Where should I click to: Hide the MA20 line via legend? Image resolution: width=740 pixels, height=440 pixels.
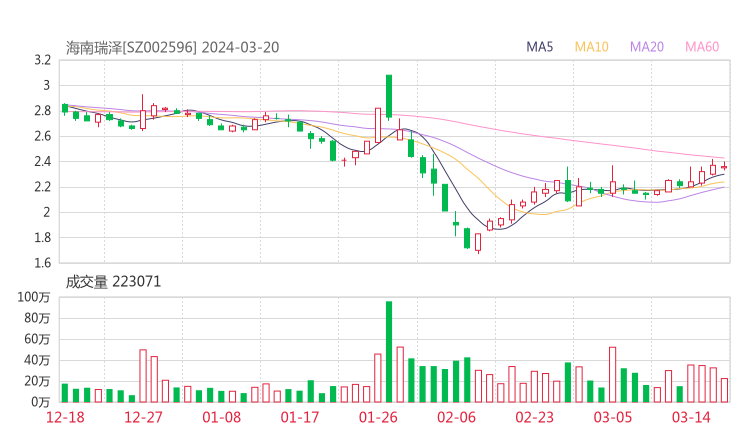[647, 46]
